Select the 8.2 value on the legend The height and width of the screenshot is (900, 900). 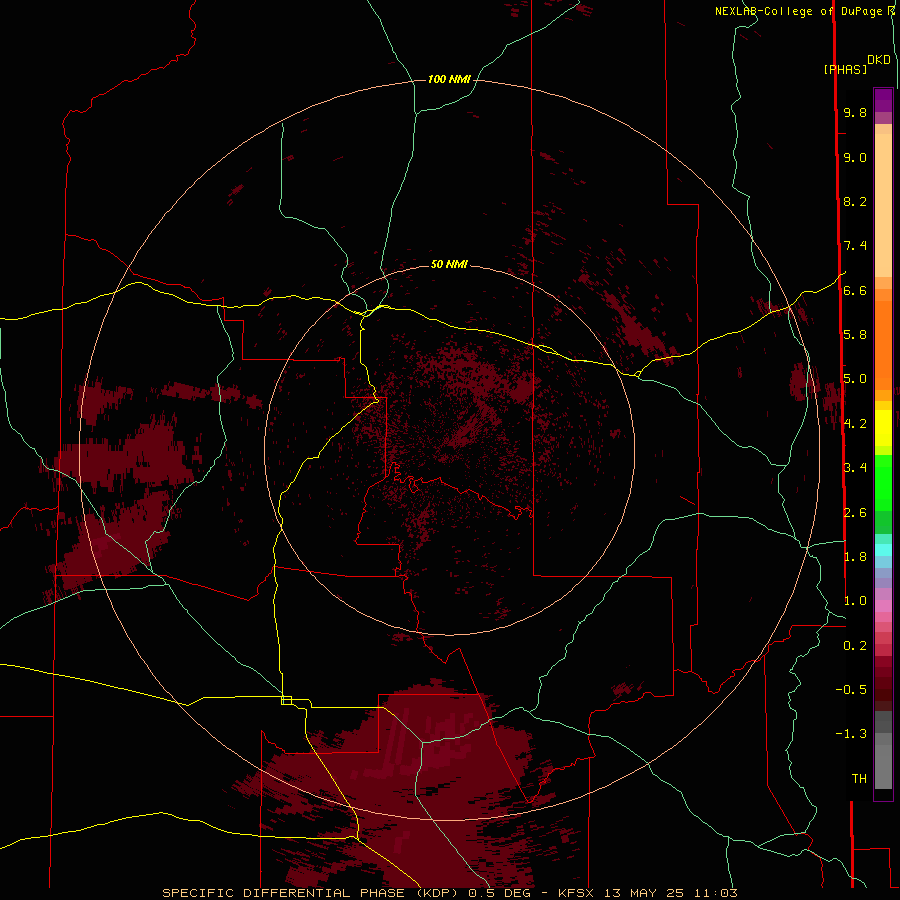[x=855, y=201]
